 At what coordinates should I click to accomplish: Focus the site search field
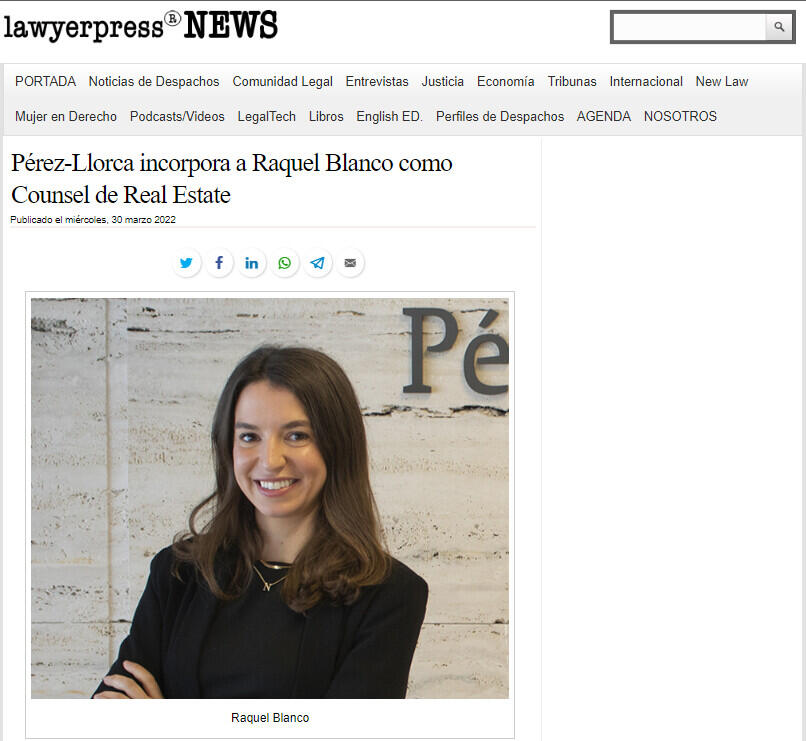[689, 27]
